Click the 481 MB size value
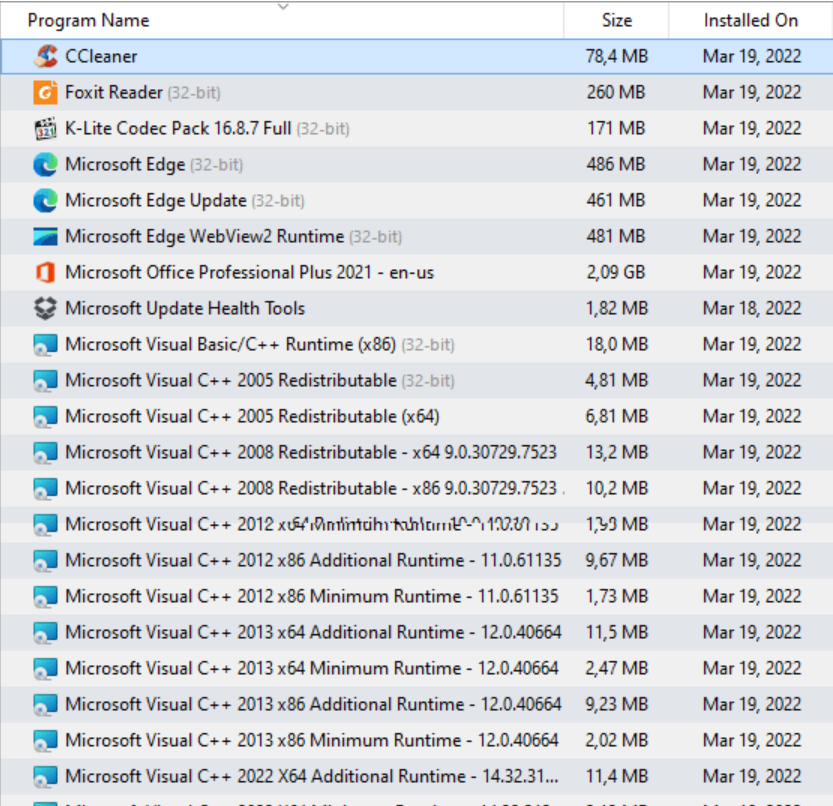This screenshot has height=806, width=833. [616, 236]
